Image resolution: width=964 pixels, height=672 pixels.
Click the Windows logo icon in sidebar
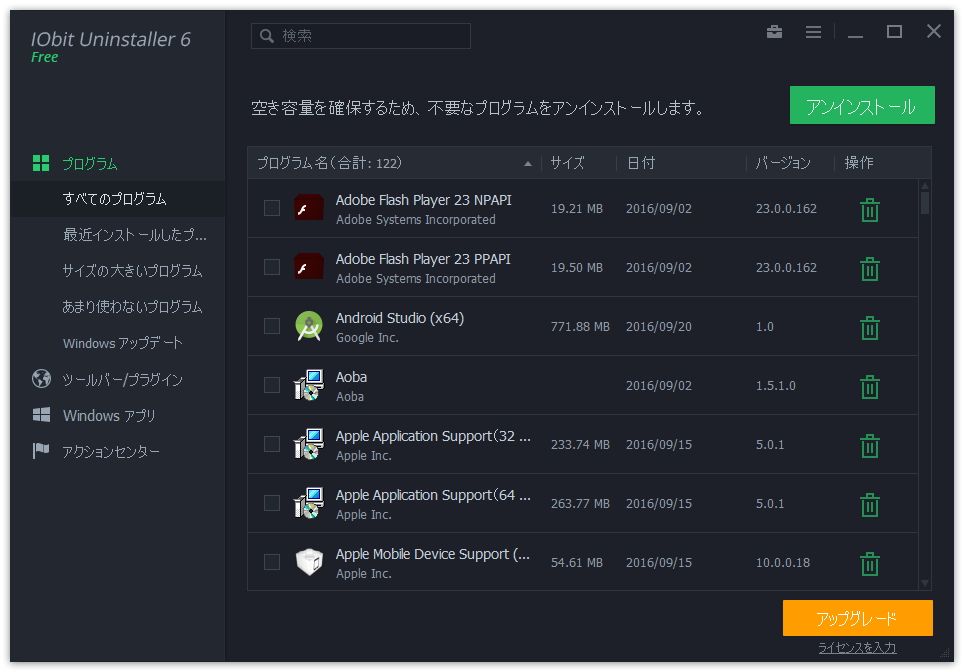[41, 415]
